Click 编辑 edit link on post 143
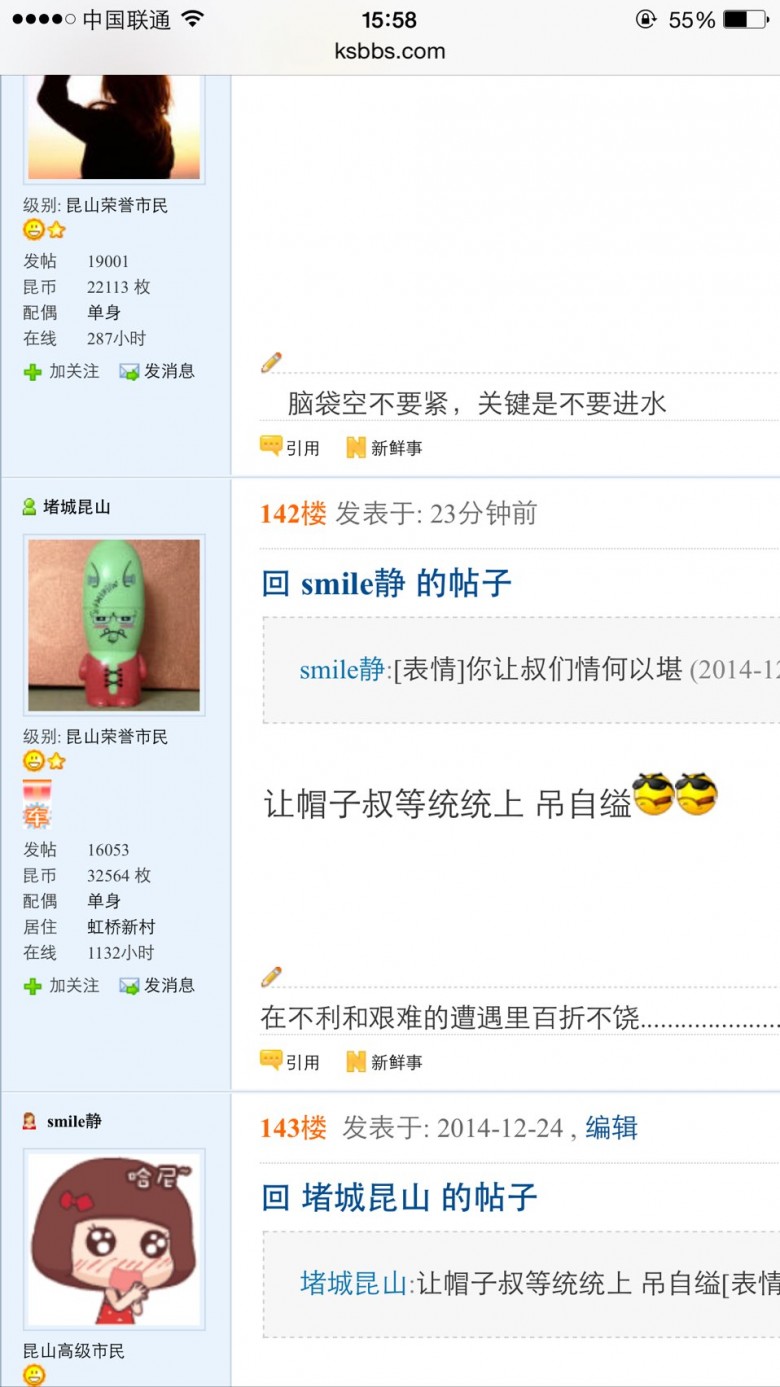 coord(611,1128)
